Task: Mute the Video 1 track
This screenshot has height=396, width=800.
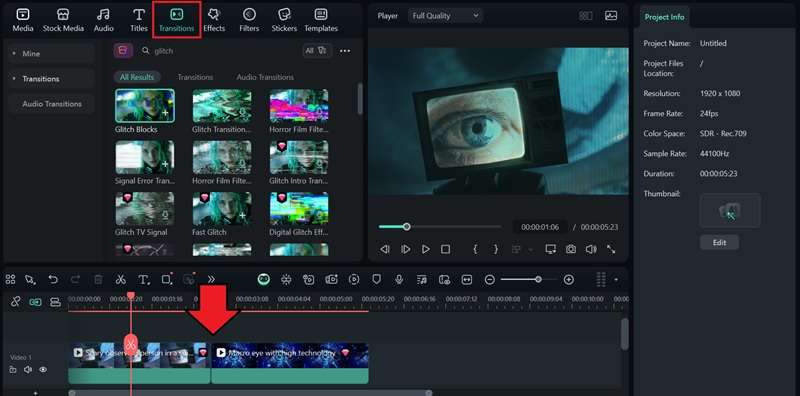Action: tap(28, 369)
